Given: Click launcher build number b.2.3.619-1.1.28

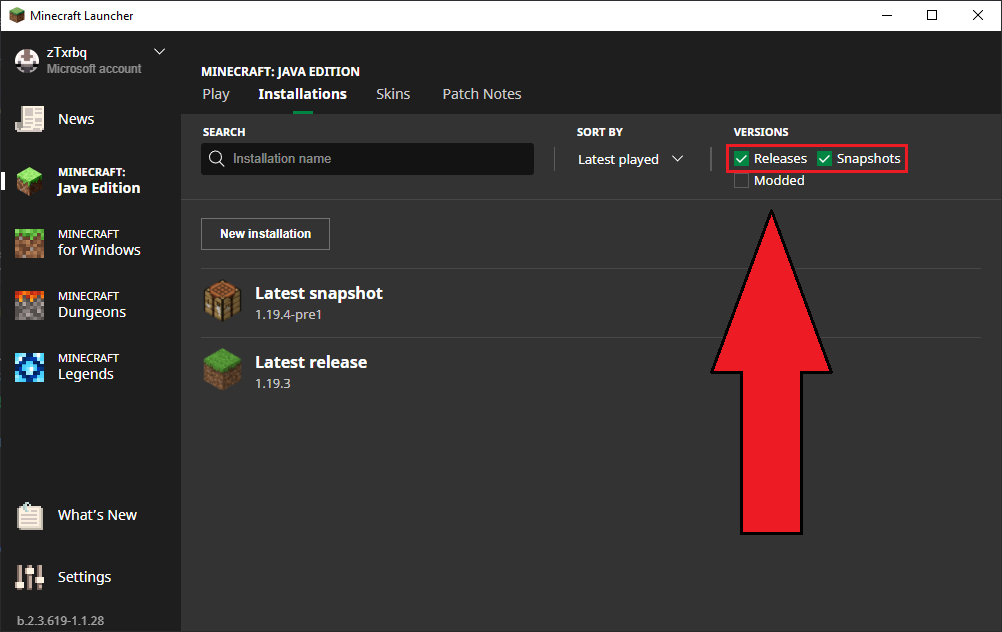Looking at the screenshot, I should click(x=60, y=620).
